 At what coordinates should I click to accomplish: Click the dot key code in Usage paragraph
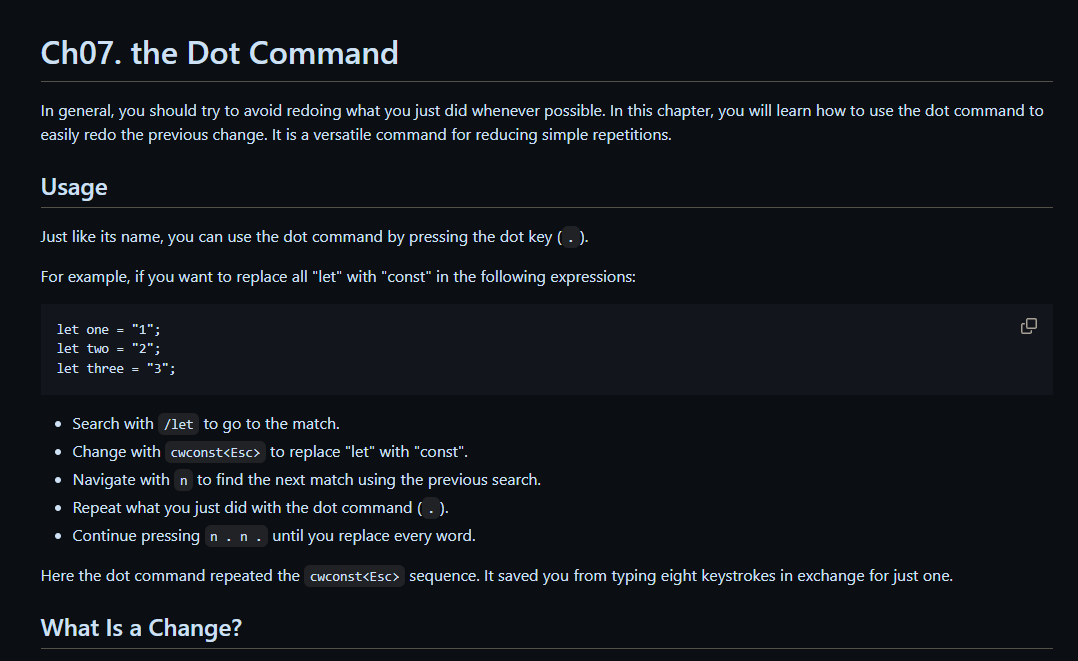point(570,238)
